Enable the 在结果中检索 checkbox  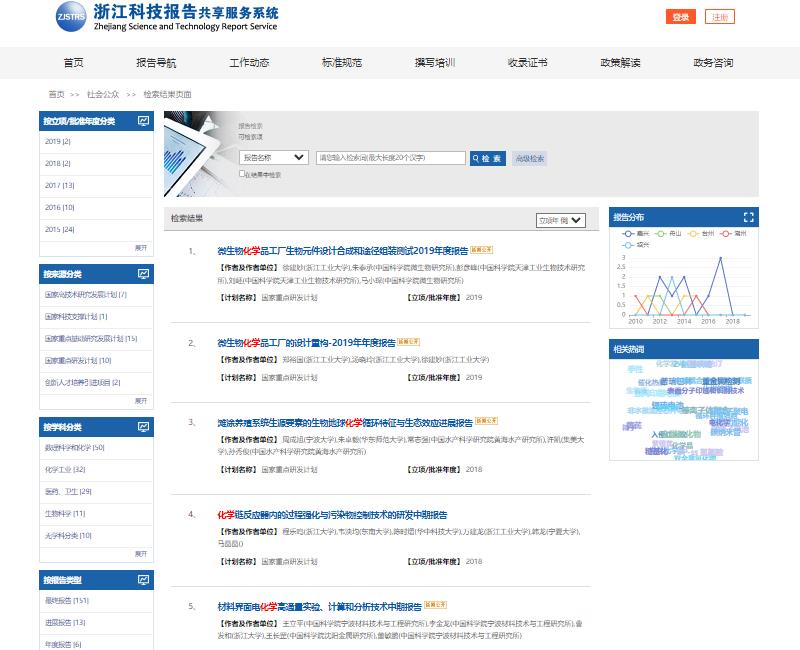coord(243,174)
